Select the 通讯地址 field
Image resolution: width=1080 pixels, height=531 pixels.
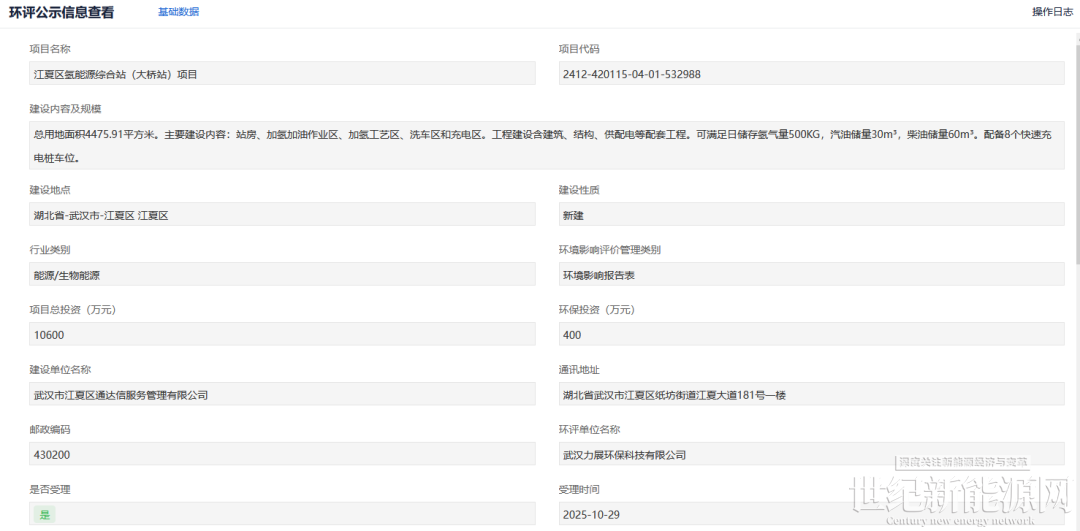point(811,395)
